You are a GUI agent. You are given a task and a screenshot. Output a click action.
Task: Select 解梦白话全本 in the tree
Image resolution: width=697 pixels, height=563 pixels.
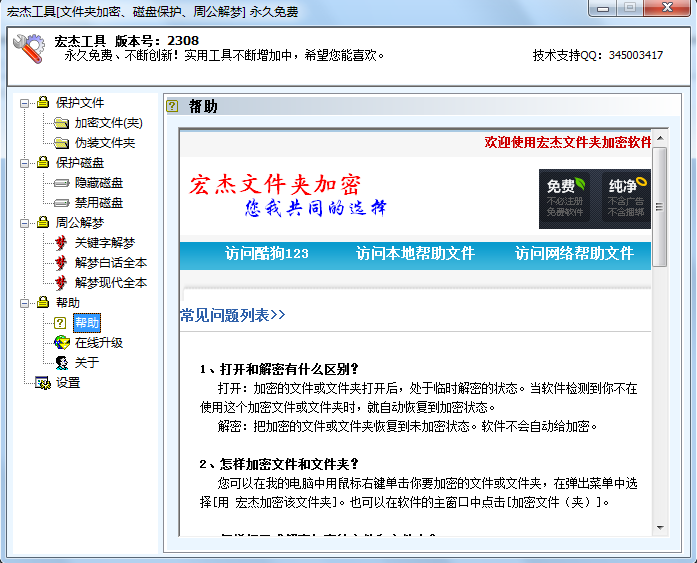coord(110,263)
